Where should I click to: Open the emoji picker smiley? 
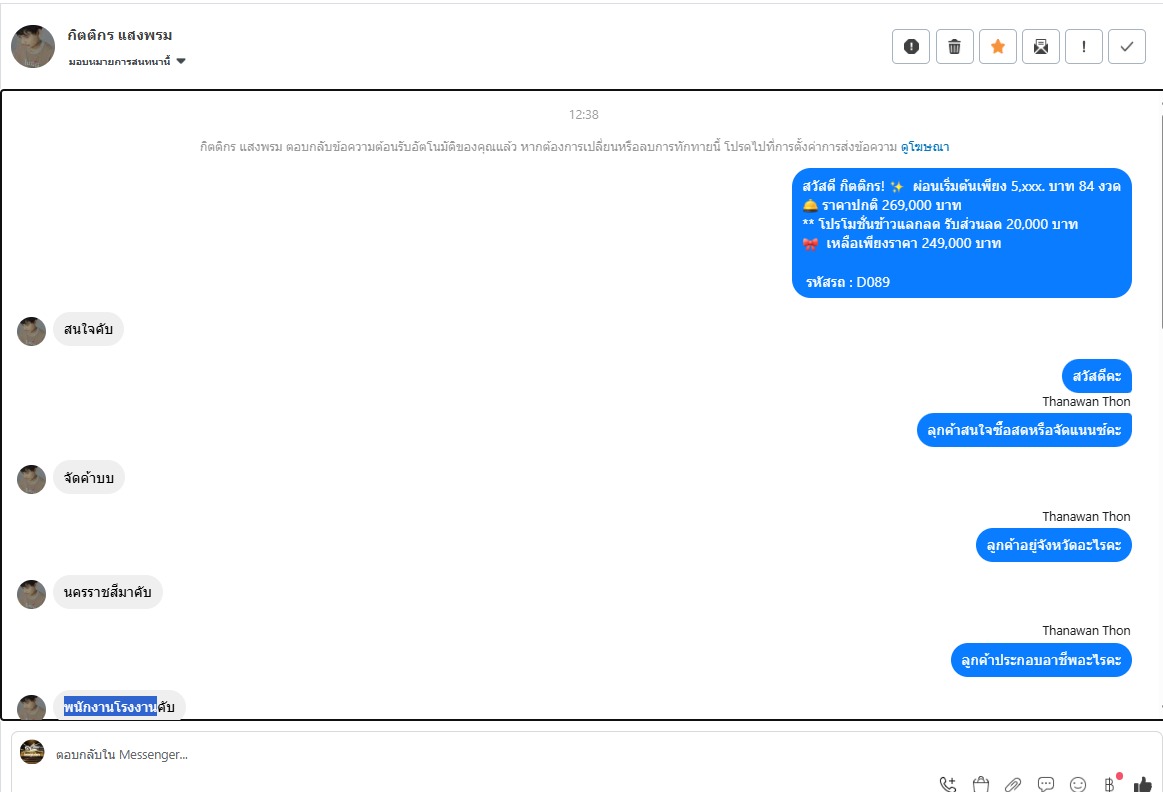[1078, 784]
